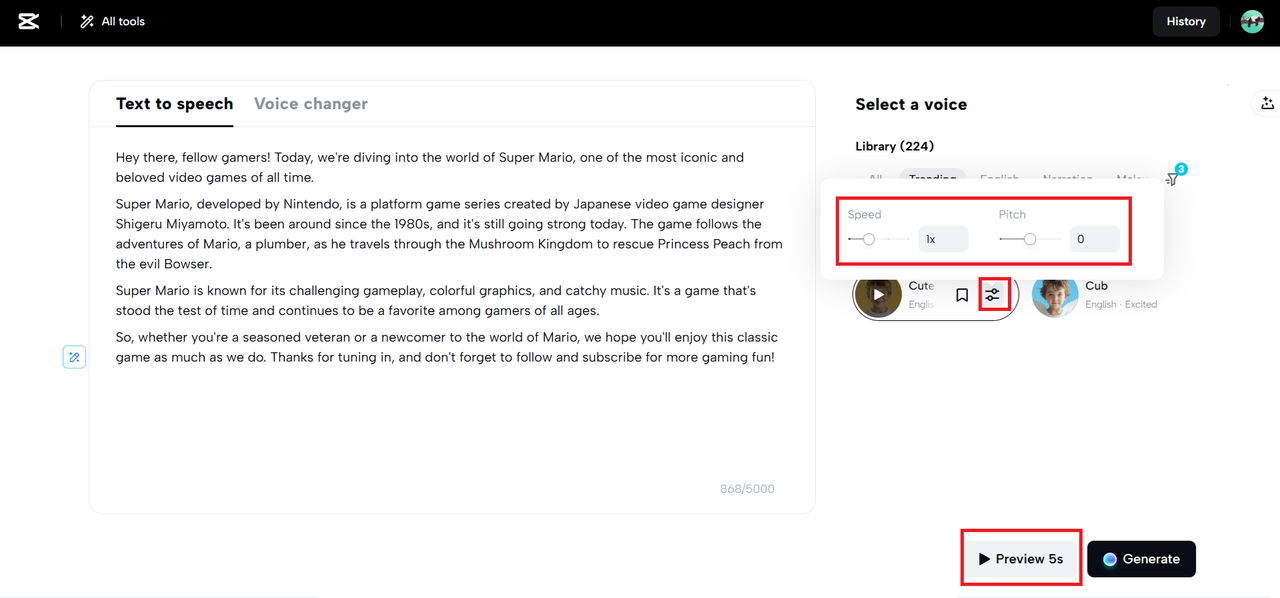
Task: Click the Speed value field 1x
Action: [943, 239]
